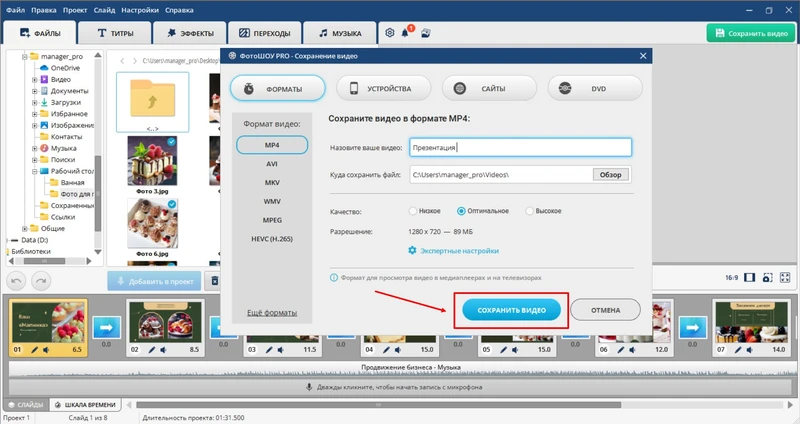
Task: Switch to ПЕРЕХОДЫ tab
Action: [x=265, y=33]
